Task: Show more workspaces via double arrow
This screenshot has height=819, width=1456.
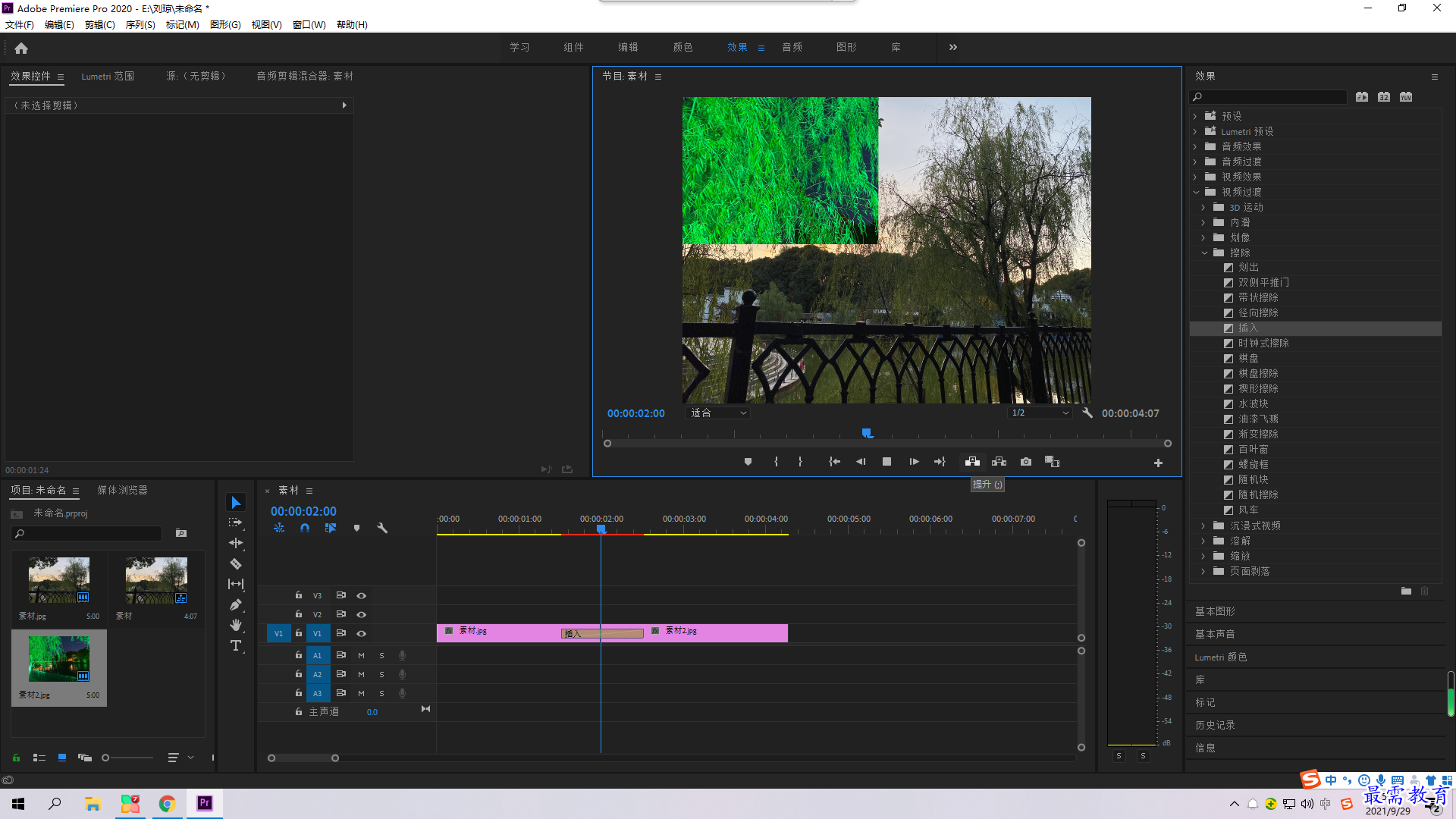Action: 953,47
